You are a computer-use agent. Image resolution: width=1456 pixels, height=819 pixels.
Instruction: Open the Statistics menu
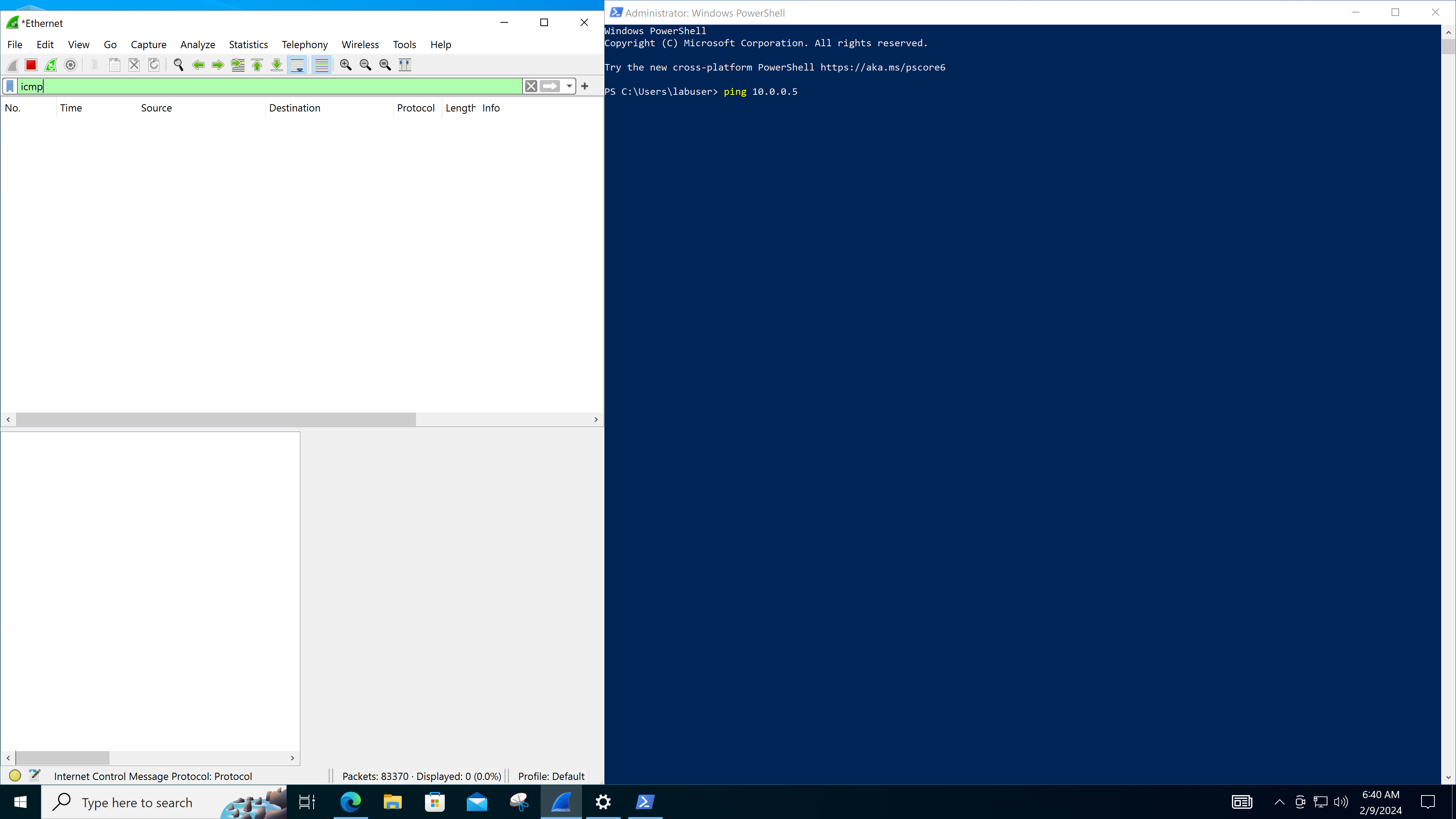[x=248, y=45]
